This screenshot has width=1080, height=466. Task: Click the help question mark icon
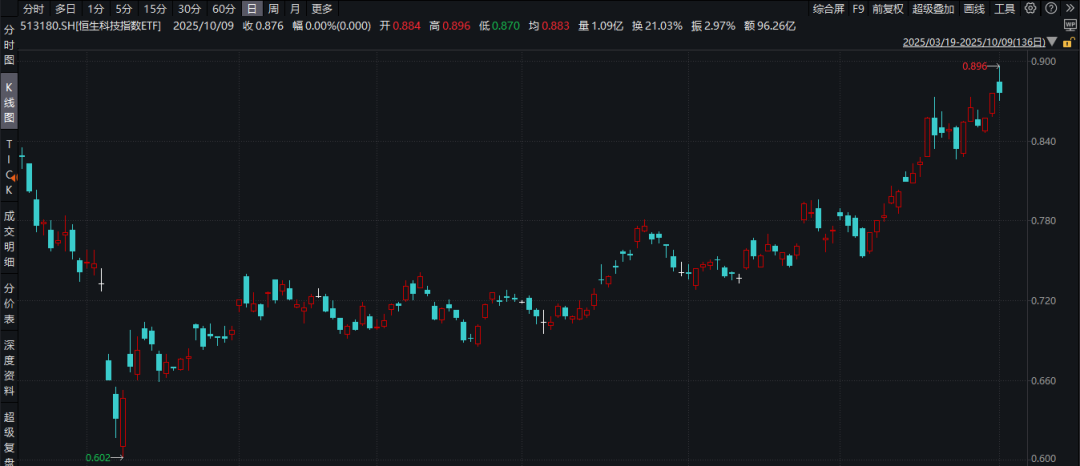point(1049,8)
